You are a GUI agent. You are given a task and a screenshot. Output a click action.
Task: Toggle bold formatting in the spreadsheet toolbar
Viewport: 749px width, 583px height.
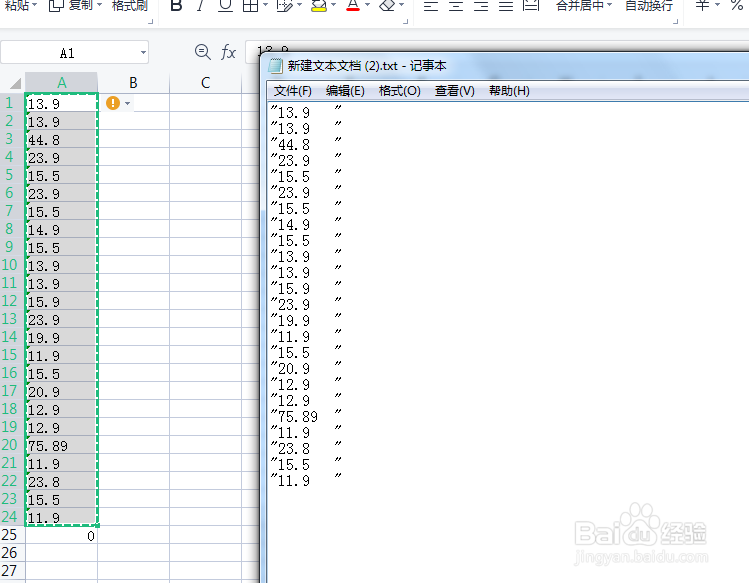pos(176,6)
